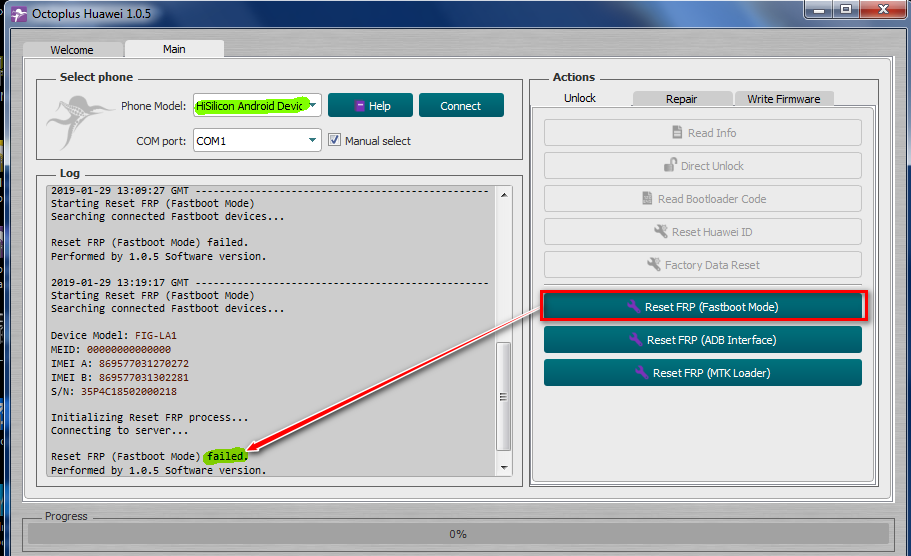Click log line 'IMEI A: 869577031270272'
Viewport: 911px width, 556px height.
(120, 363)
